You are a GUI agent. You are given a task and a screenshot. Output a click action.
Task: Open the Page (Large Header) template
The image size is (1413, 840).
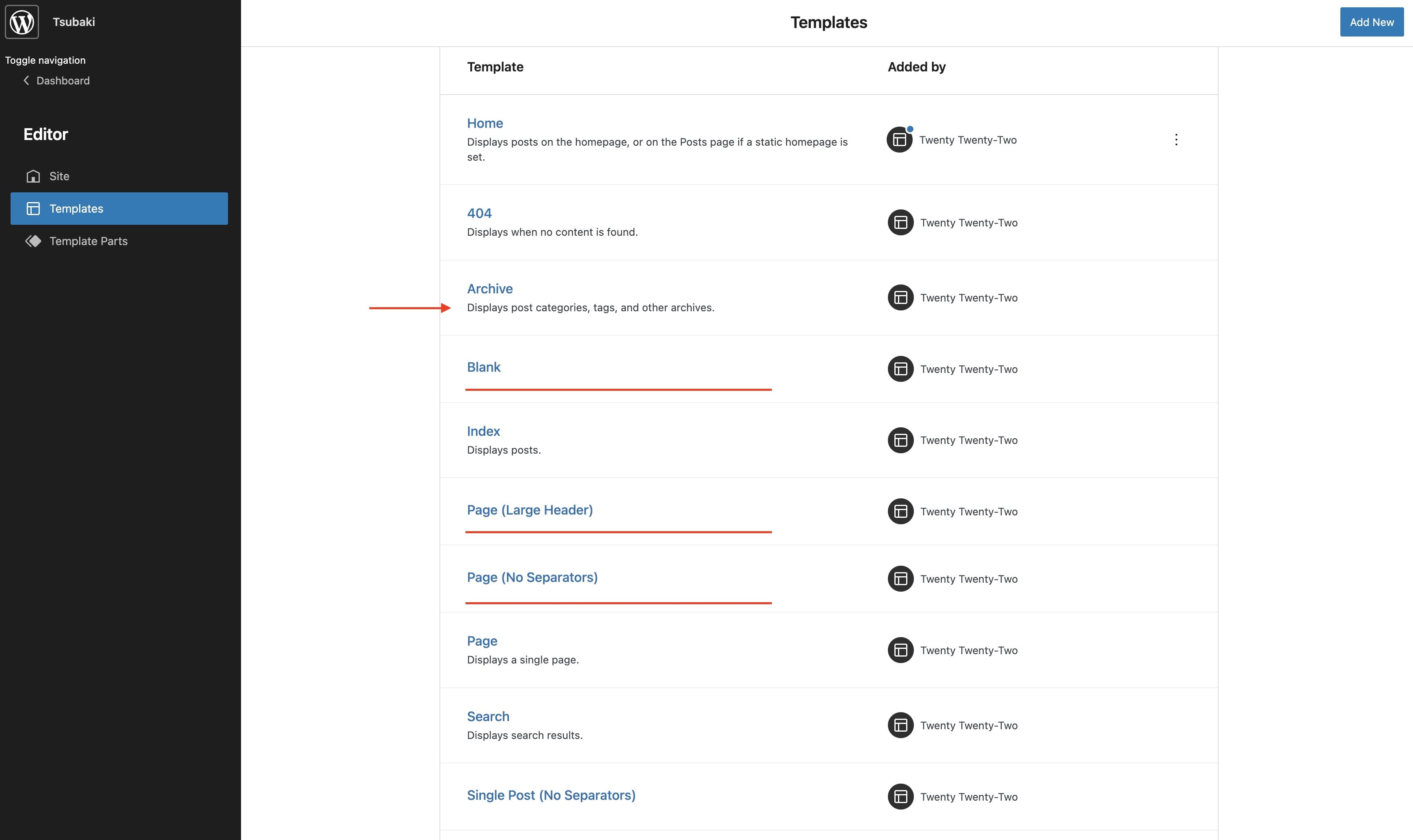[530, 509]
